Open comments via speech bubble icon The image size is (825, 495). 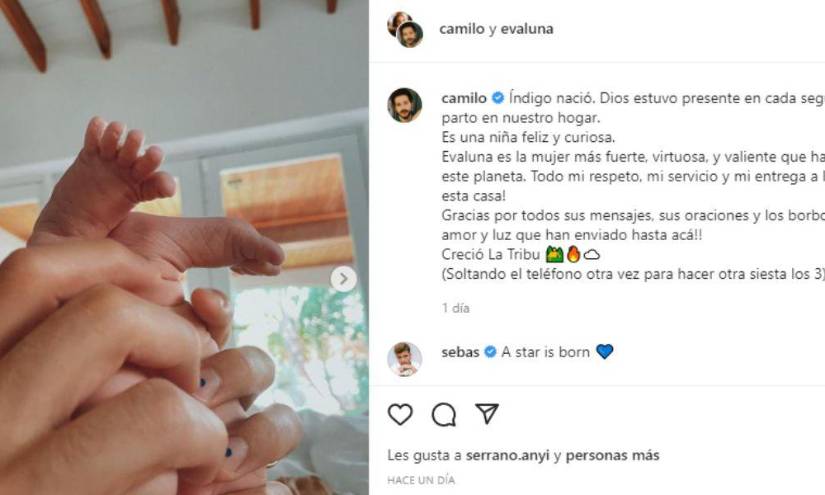pos(444,415)
